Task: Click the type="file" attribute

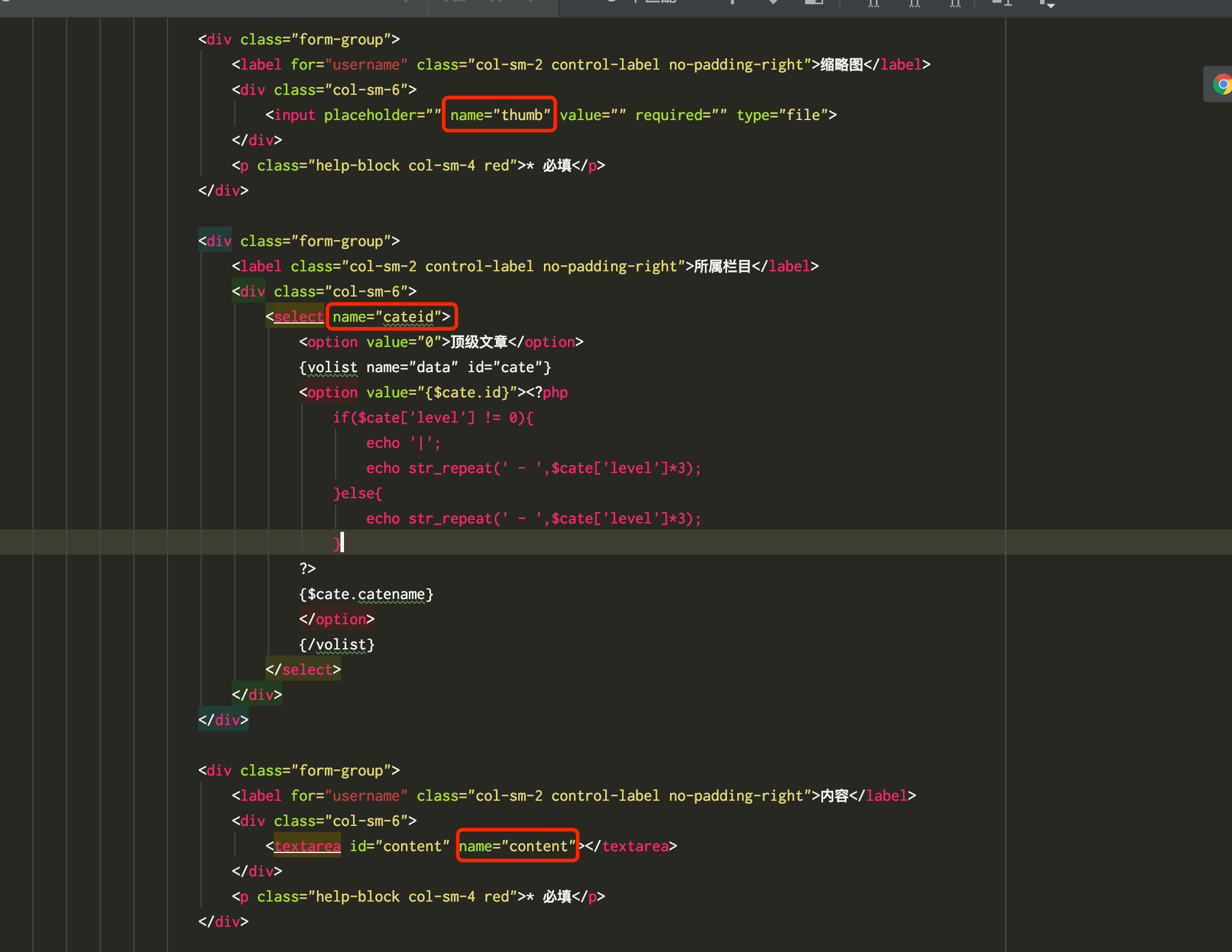Action: point(782,115)
